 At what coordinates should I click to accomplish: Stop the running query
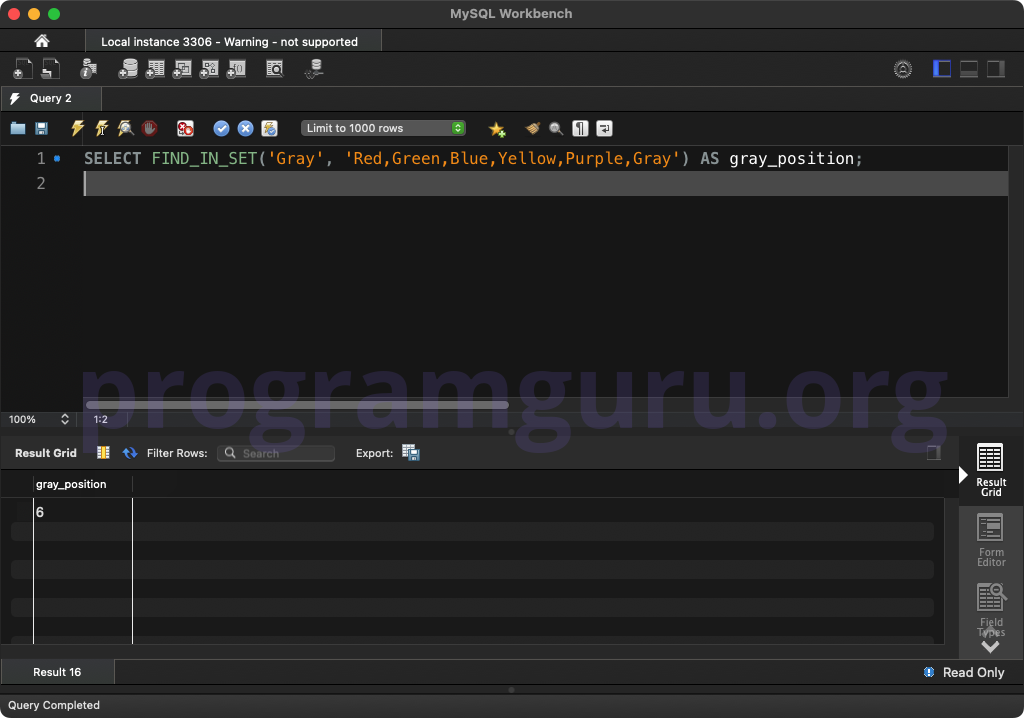pos(150,128)
